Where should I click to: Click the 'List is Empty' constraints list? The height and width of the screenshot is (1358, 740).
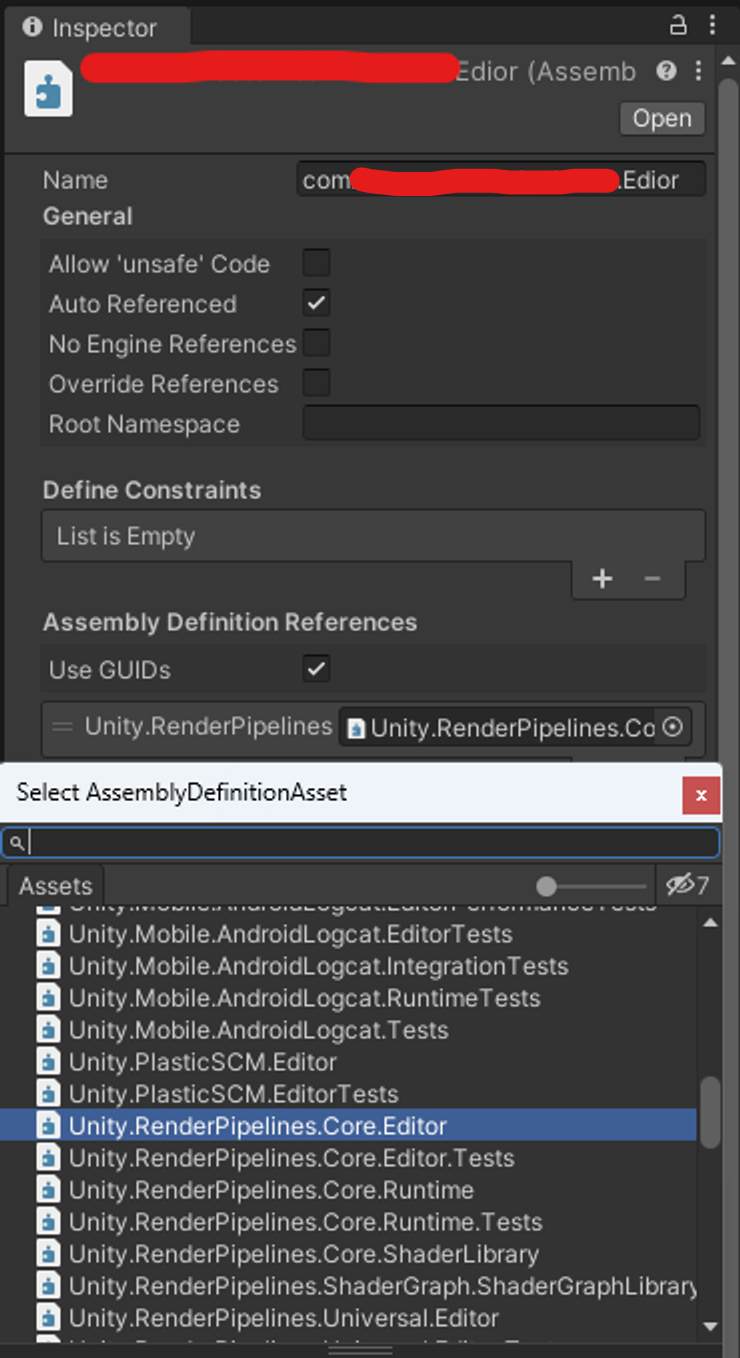pos(373,536)
